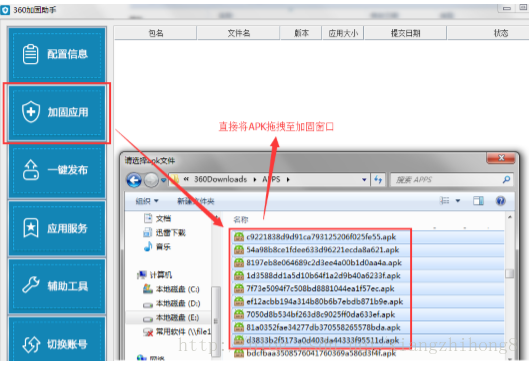Click the file list vertical scrollbar thumb

(x=509, y=273)
